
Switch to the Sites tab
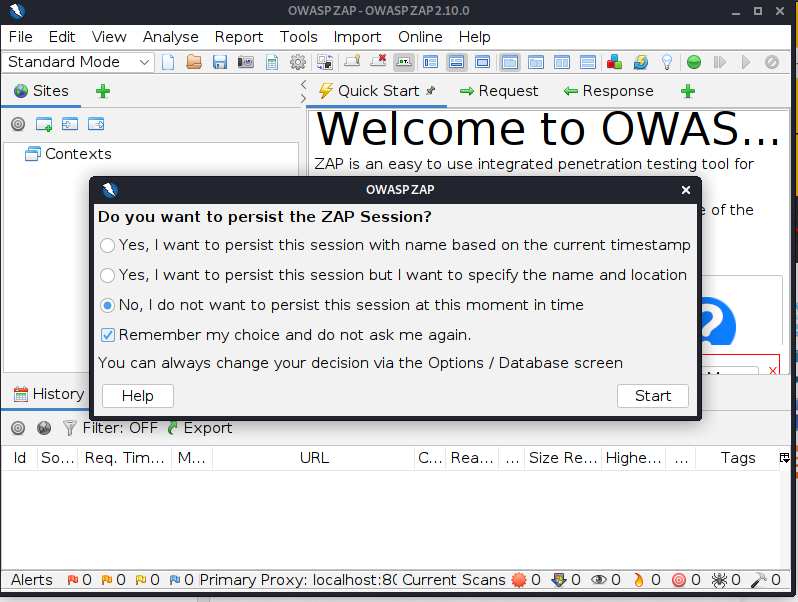(41, 91)
